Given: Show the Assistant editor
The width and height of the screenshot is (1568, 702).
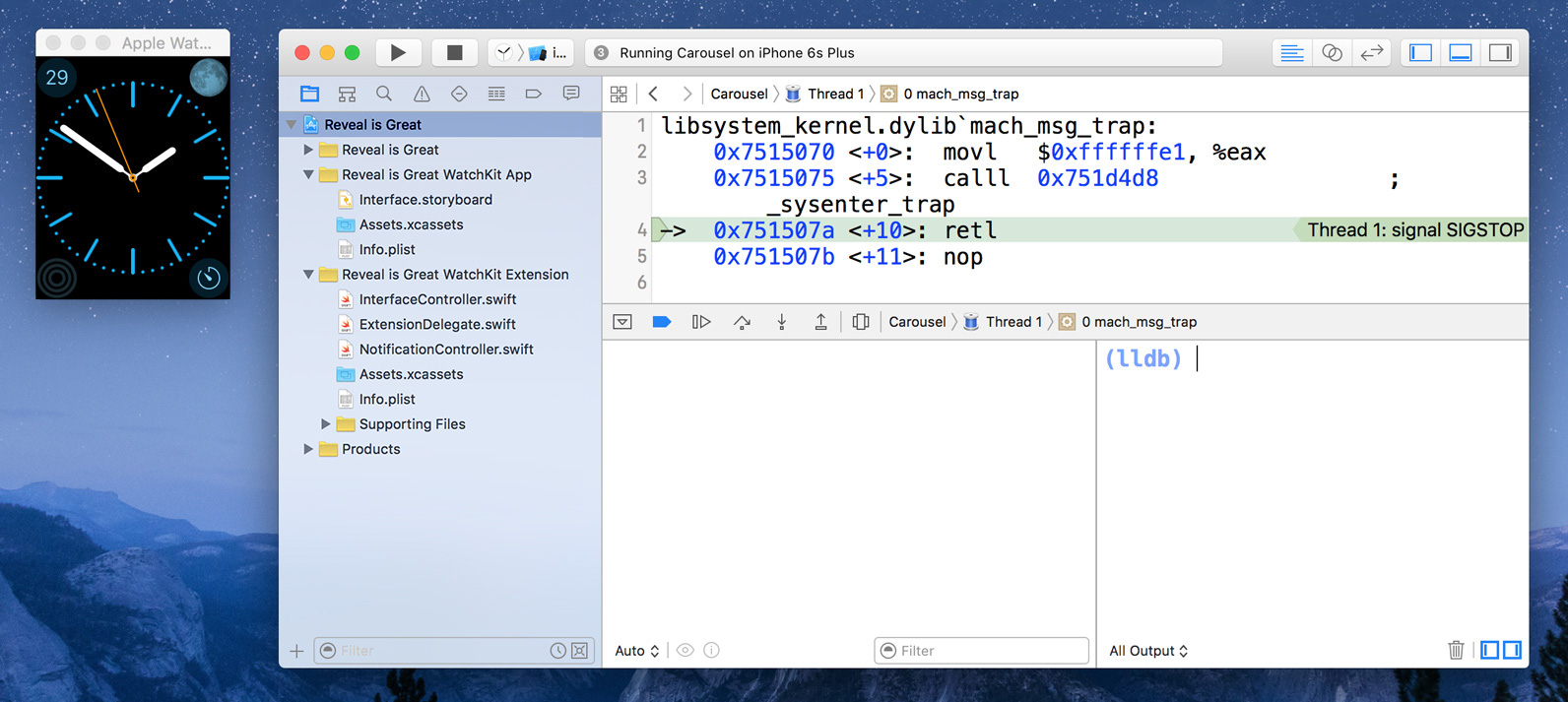Looking at the screenshot, I should coord(1332,53).
